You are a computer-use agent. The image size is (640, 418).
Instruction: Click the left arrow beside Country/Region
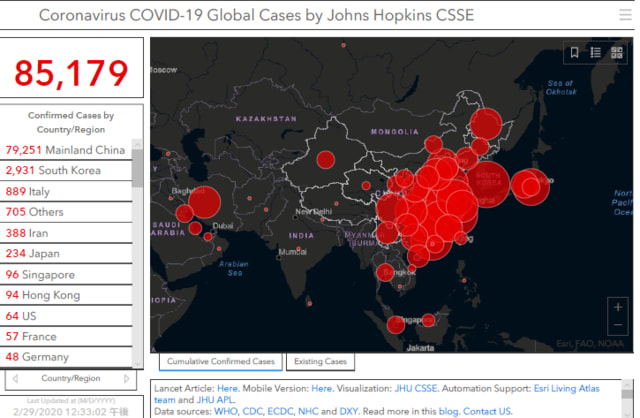[15, 379]
